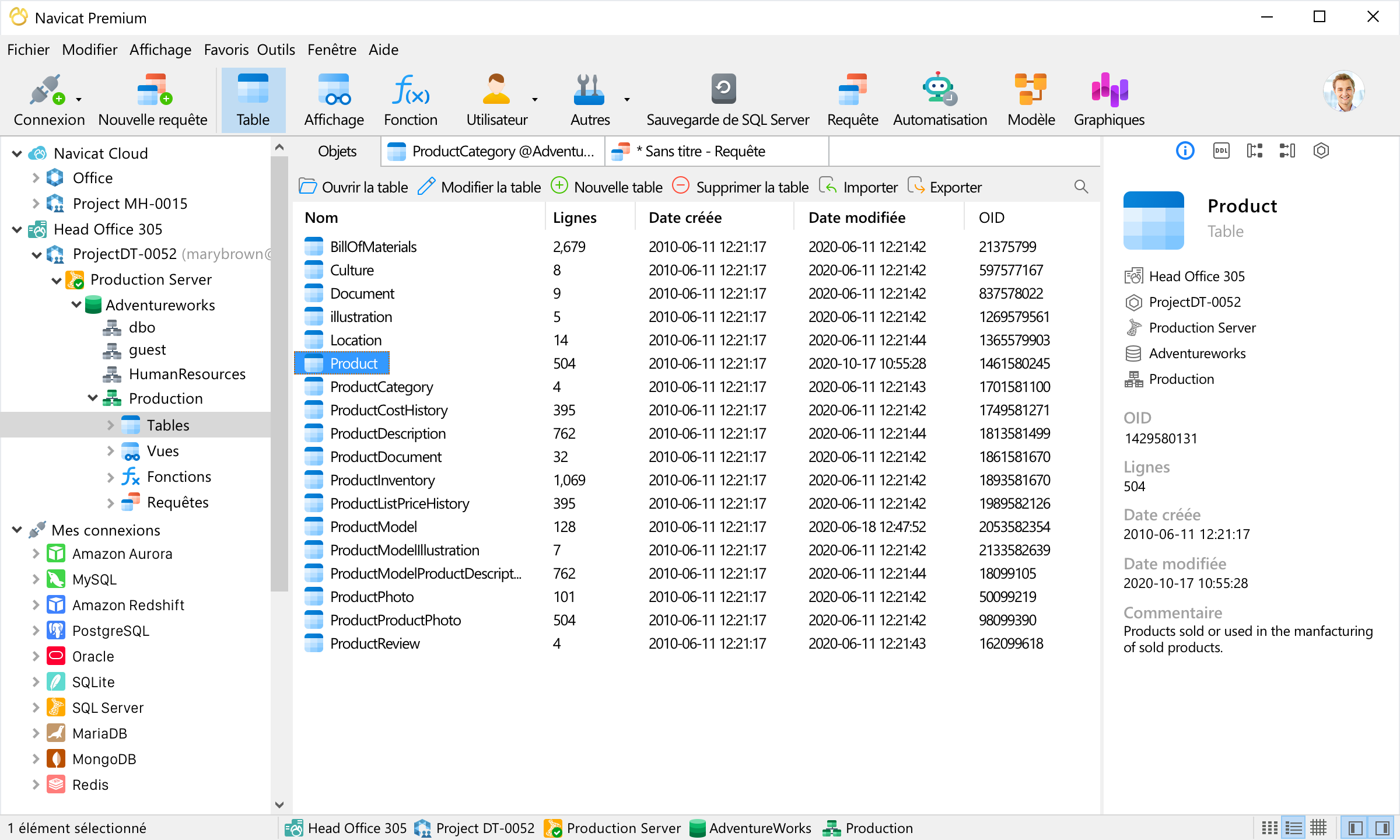Toggle the left navigation pane
The height and width of the screenshot is (840, 1400).
click(x=1355, y=828)
